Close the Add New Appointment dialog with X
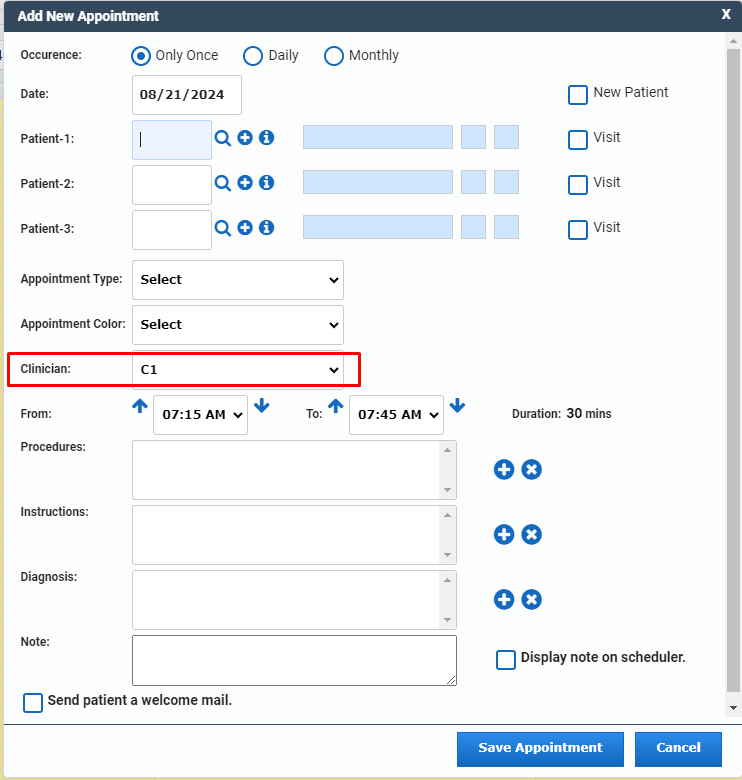 tap(726, 14)
